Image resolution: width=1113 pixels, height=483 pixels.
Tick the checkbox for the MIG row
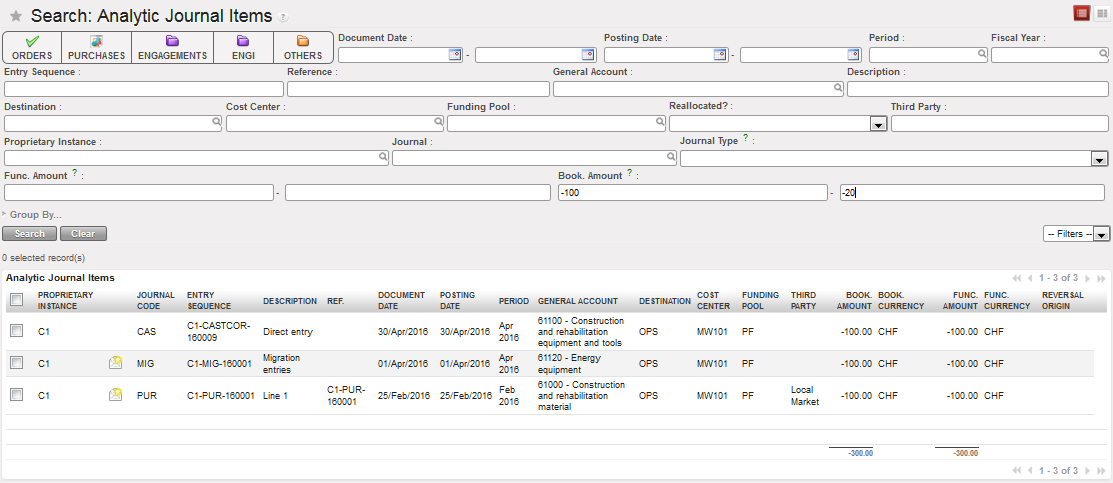[16, 363]
